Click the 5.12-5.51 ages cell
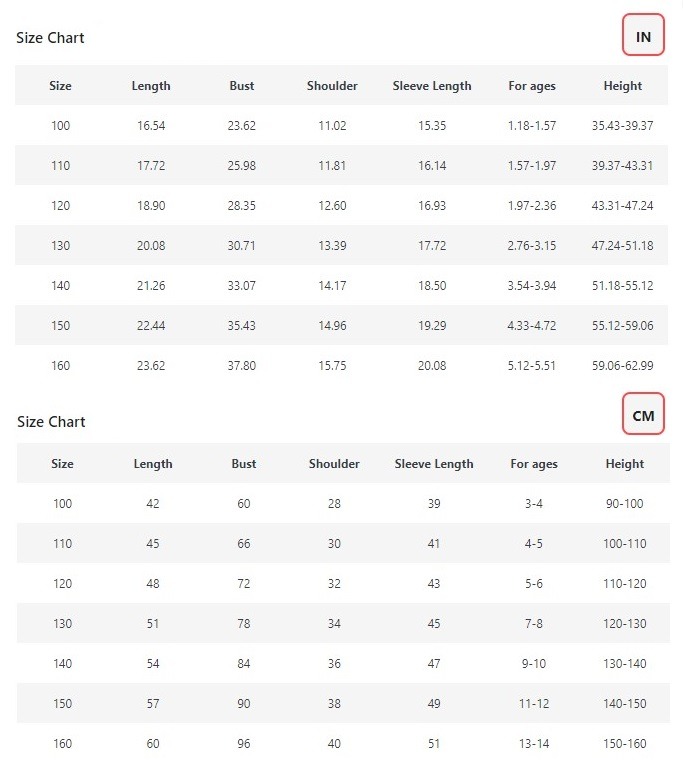Screen dimensions: 683x782 click(x=532, y=366)
